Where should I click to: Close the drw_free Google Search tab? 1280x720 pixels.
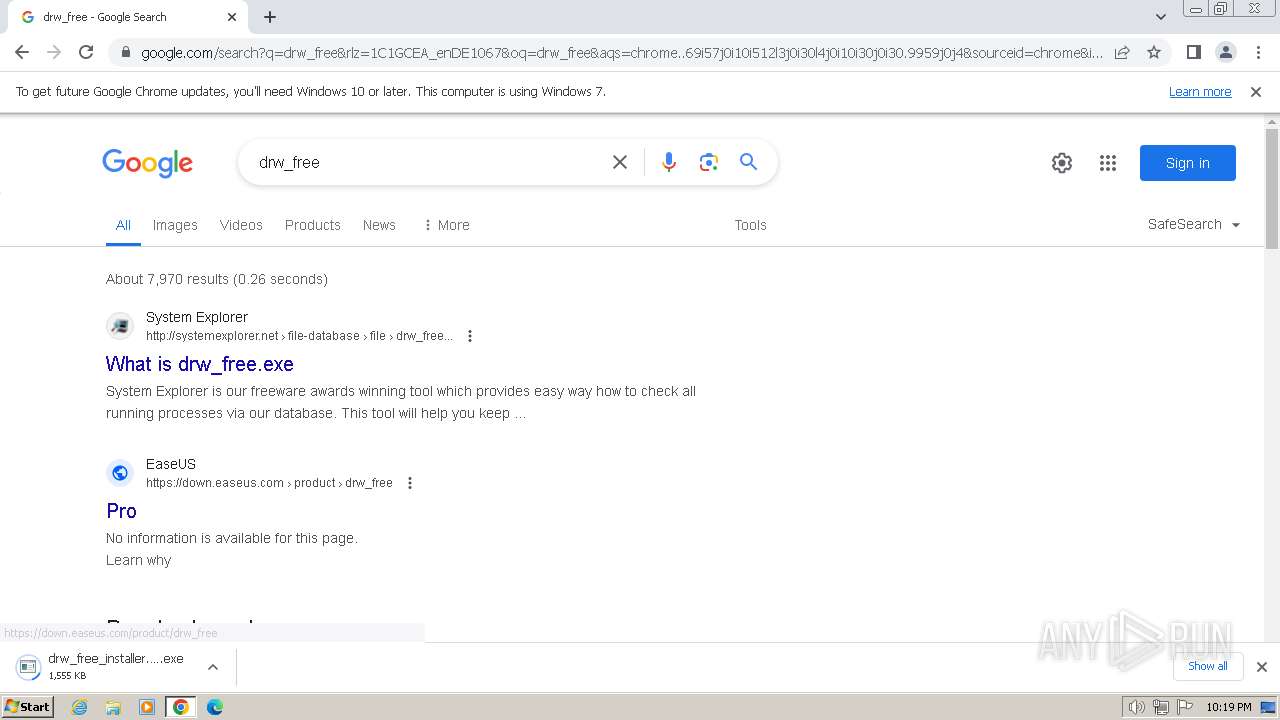pyautogui.click(x=232, y=17)
